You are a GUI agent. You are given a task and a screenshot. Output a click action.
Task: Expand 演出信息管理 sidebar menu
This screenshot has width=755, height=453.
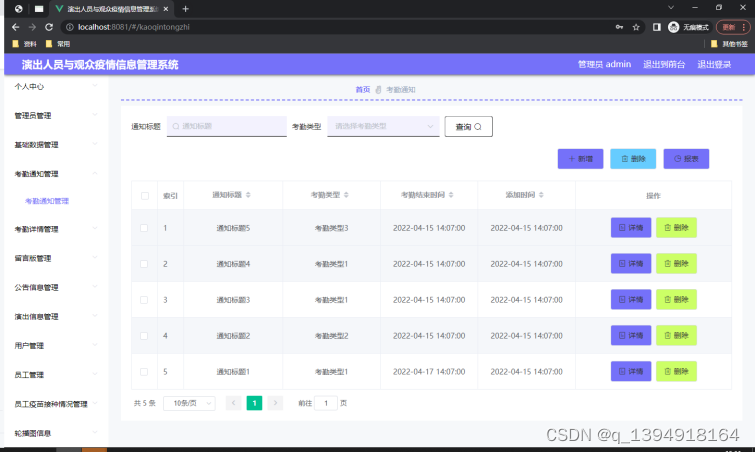56,317
